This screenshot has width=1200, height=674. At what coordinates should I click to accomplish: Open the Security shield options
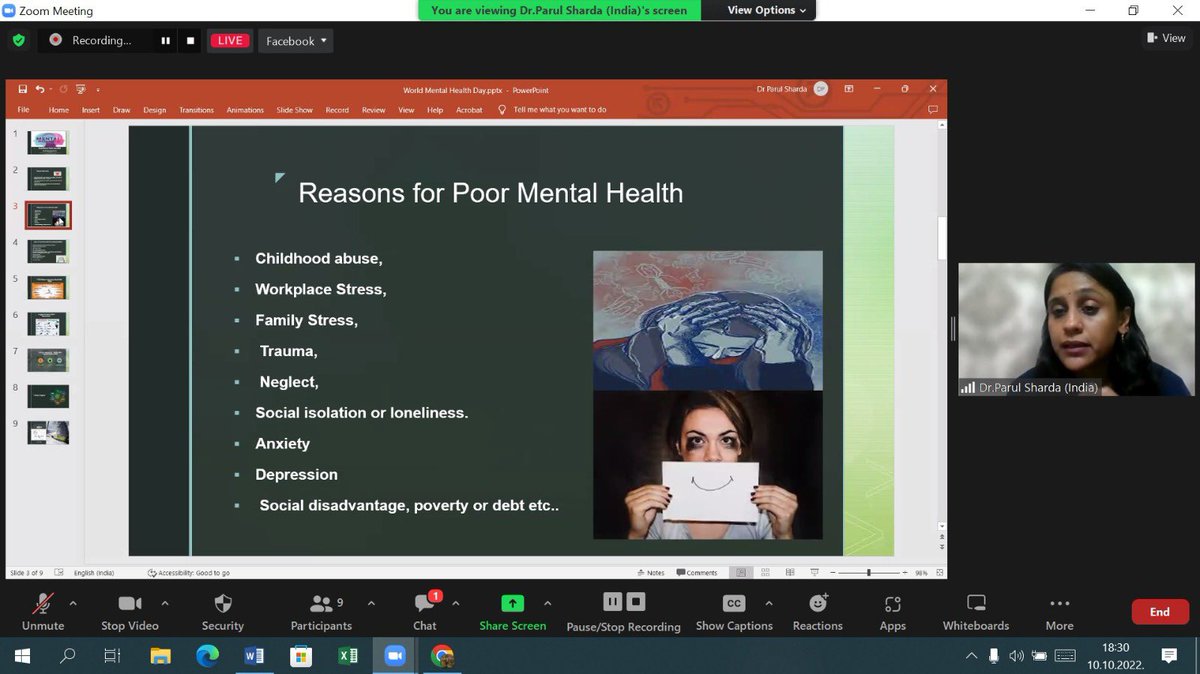(223, 603)
